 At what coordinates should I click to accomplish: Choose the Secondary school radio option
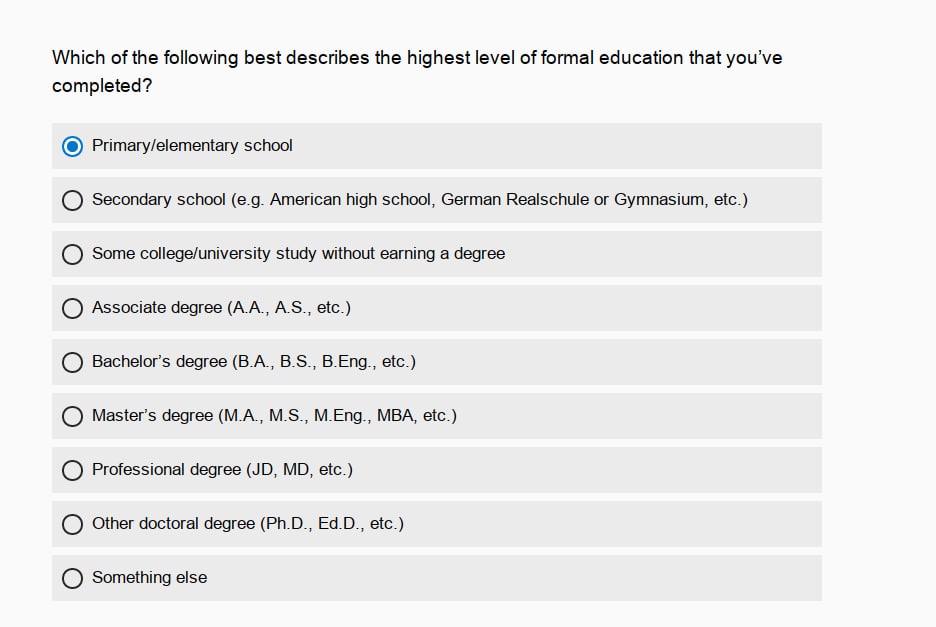point(72,200)
